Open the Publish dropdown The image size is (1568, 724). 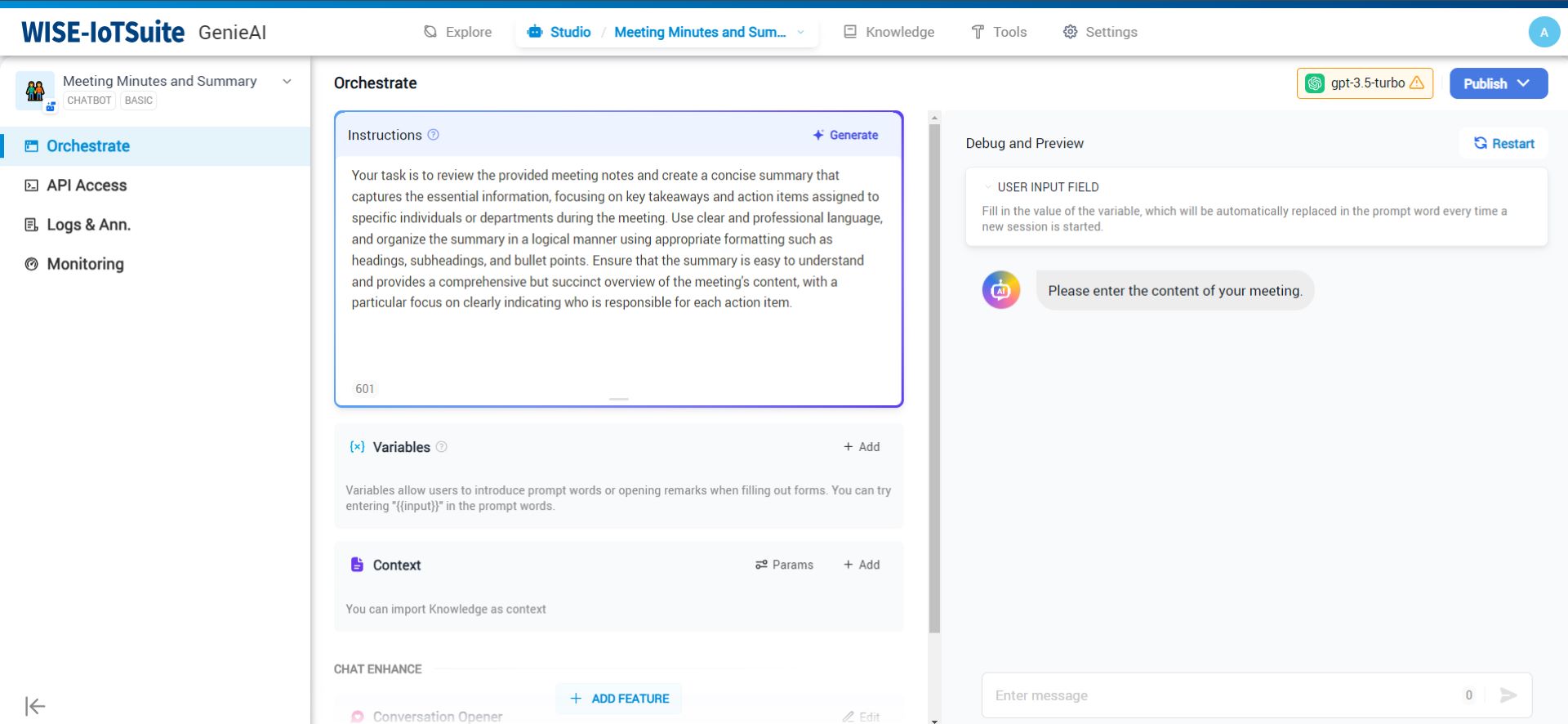pos(1499,83)
